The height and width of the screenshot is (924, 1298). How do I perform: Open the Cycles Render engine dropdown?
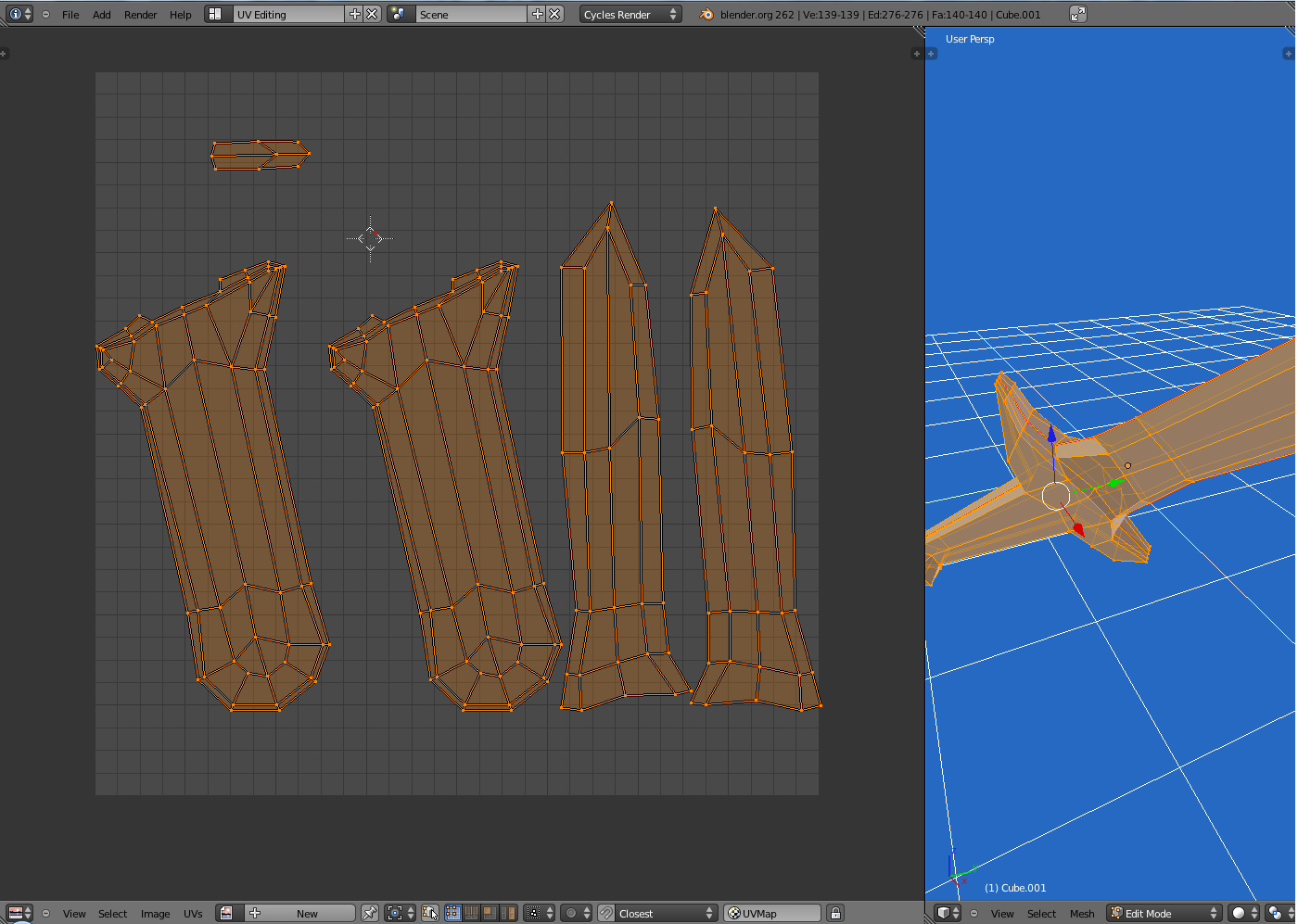(630, 14)
